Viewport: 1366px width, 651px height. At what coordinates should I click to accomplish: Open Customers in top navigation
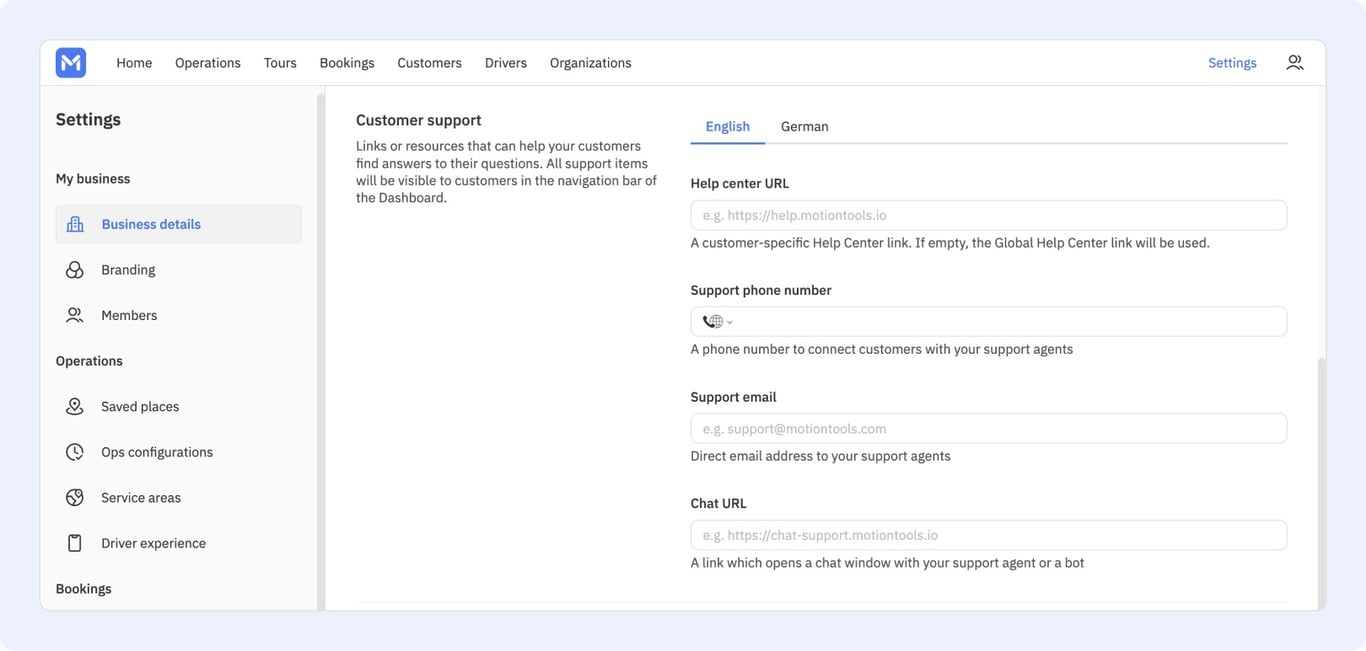[429, 63]
